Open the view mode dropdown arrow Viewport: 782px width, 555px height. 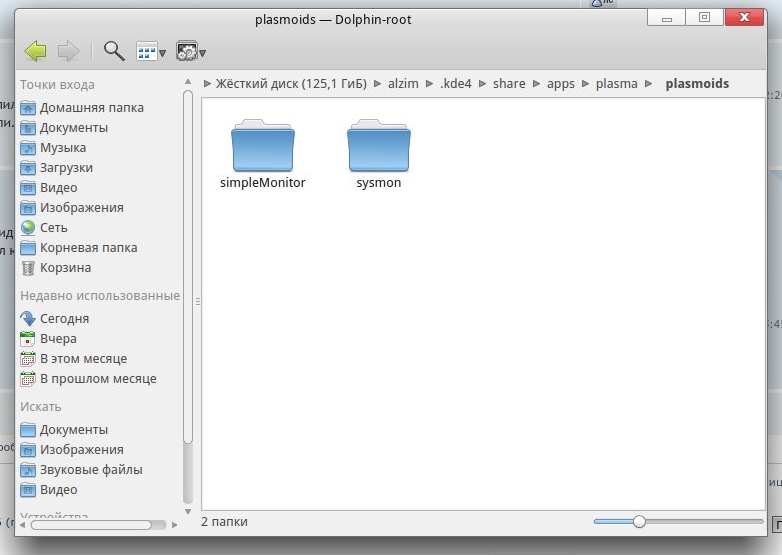point(162,53)
